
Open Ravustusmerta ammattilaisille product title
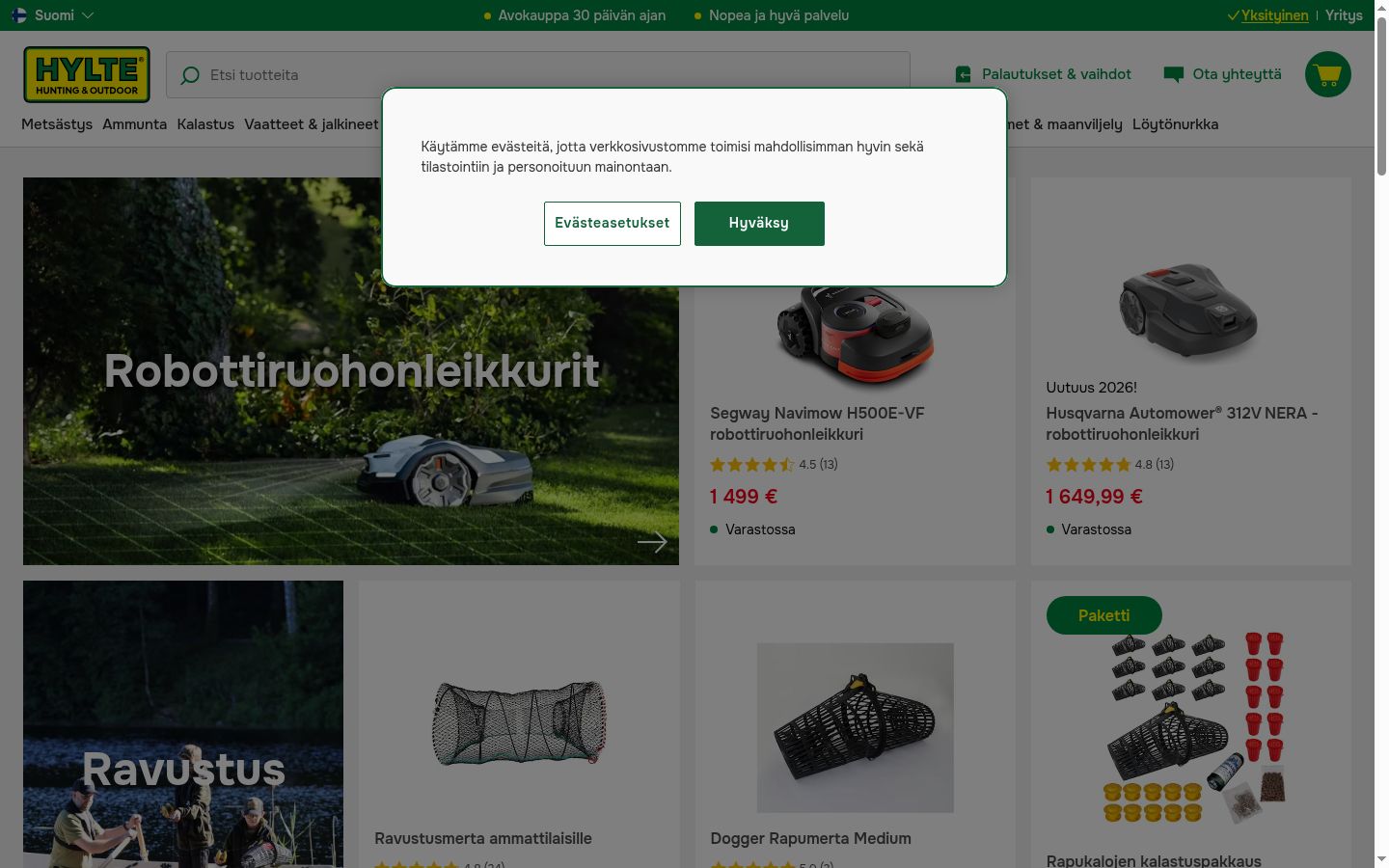[x=483, y=839]
